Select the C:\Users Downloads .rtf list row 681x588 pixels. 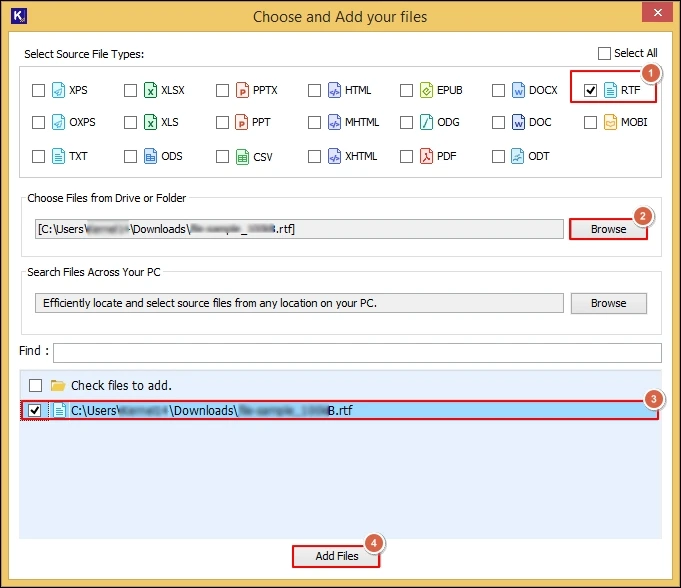point(340,410)
